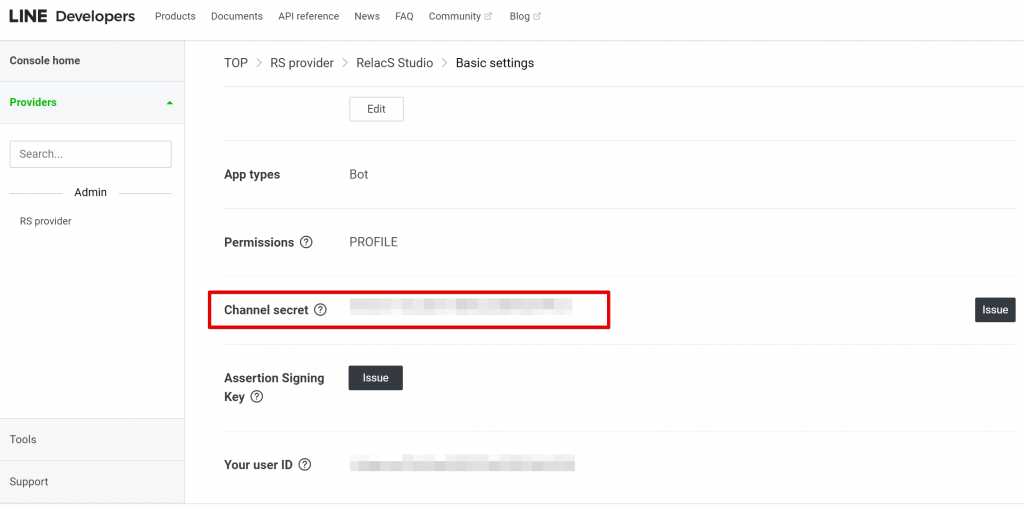1024x505 pixels.
Task: Click the Your user ID help icon
Action: coord(304,465)
